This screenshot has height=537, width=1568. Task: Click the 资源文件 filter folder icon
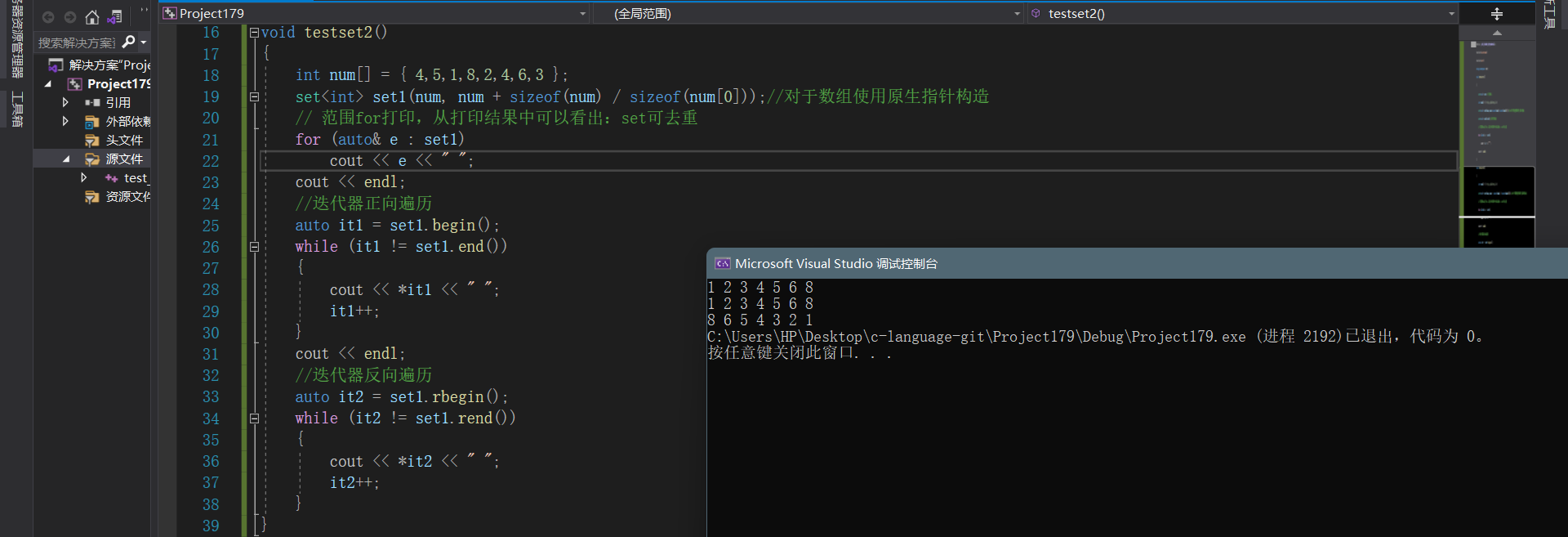(x=92, y=197)
